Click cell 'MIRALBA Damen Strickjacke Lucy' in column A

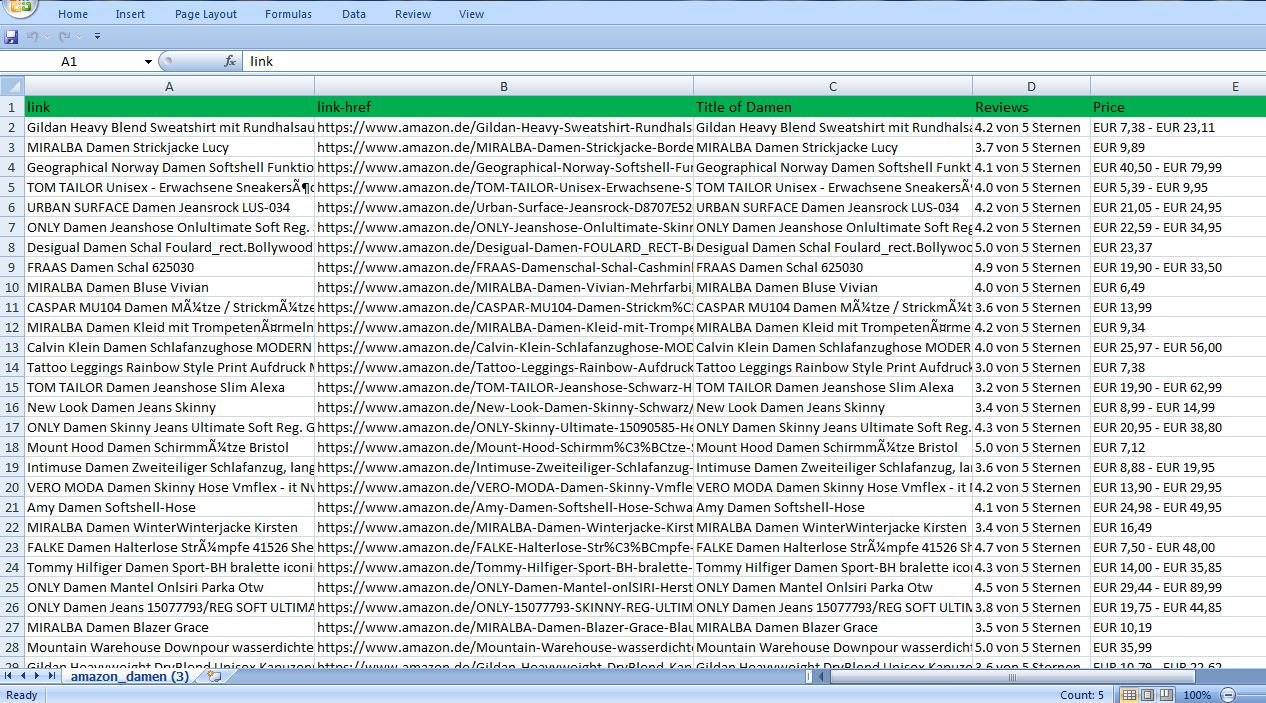pos(169,147)
